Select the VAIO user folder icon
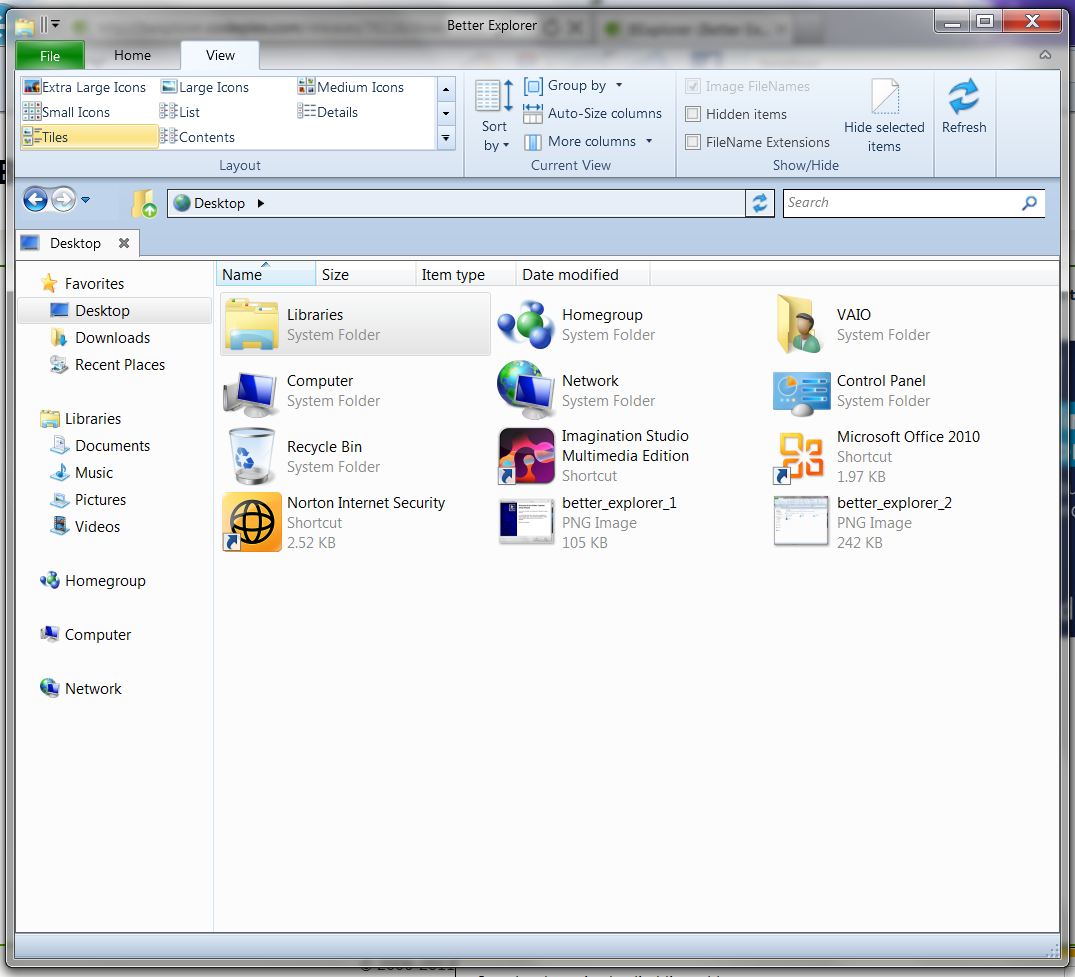Screen dimensions: 1075x977 799,324
